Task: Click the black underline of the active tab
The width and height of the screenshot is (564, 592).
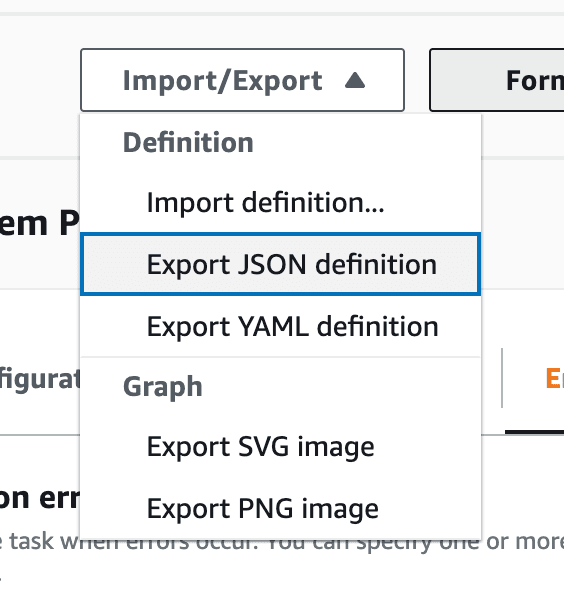Action: click(x=535, y=432)
